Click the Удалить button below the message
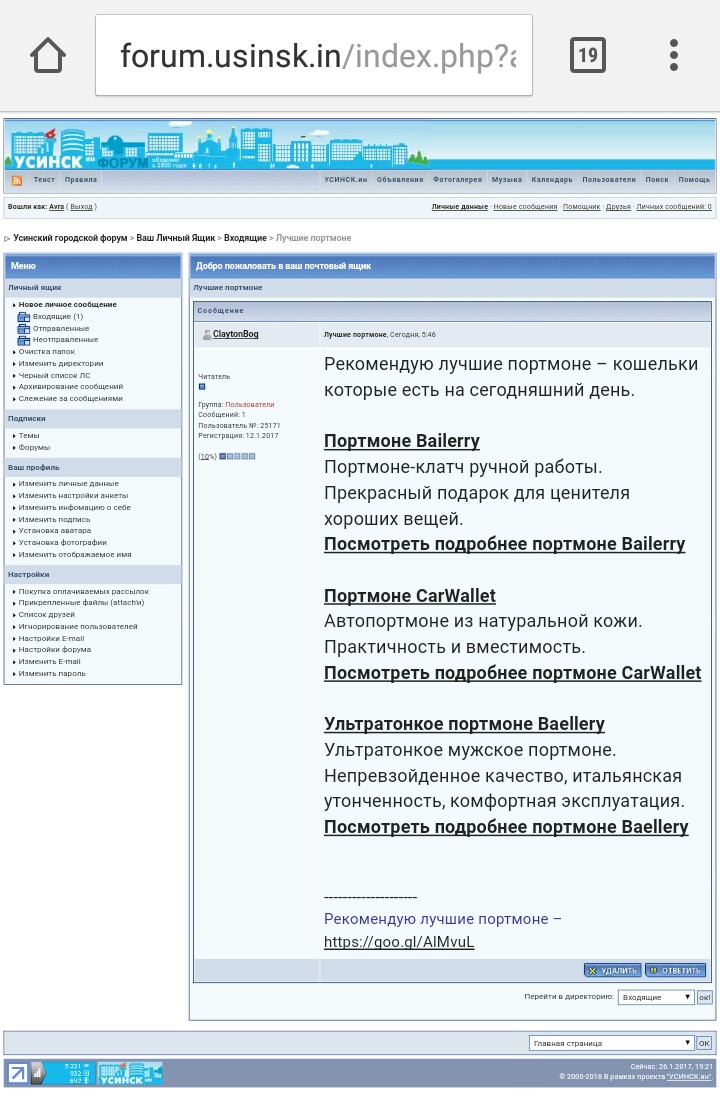This screenshot has width=720, height=1098. (x=612, y=970)
